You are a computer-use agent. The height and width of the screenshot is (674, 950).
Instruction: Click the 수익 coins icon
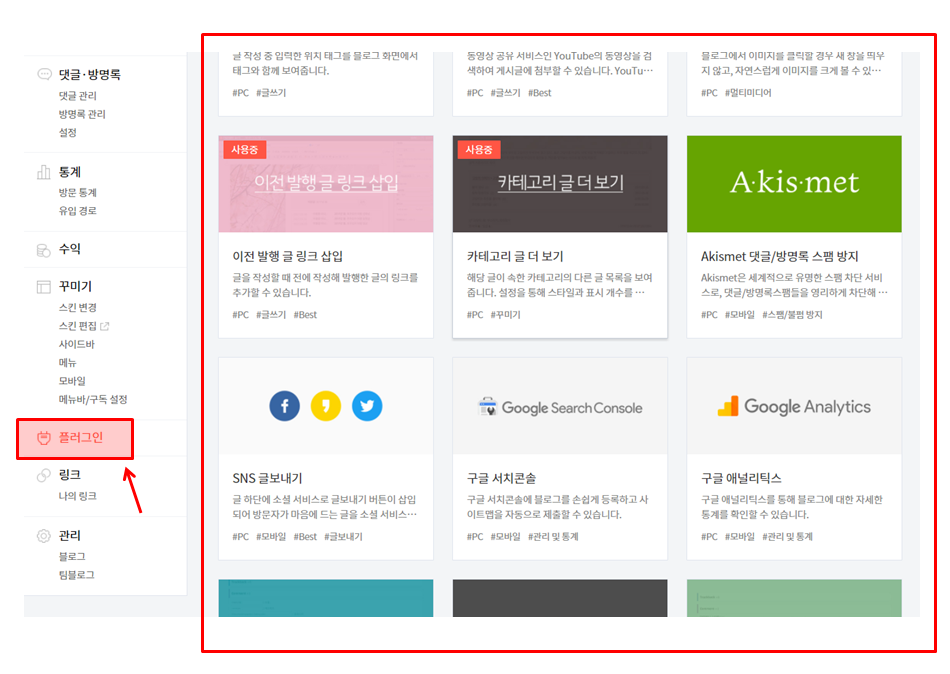(44, 250)
